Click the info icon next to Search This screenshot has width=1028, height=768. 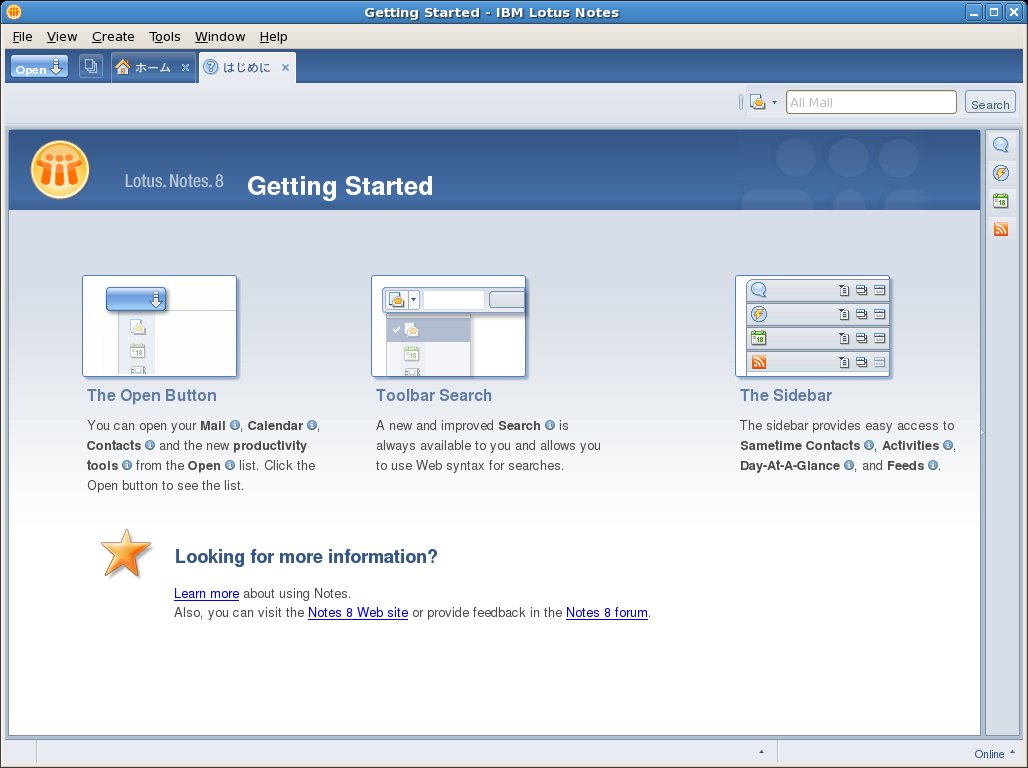(549, 425)
